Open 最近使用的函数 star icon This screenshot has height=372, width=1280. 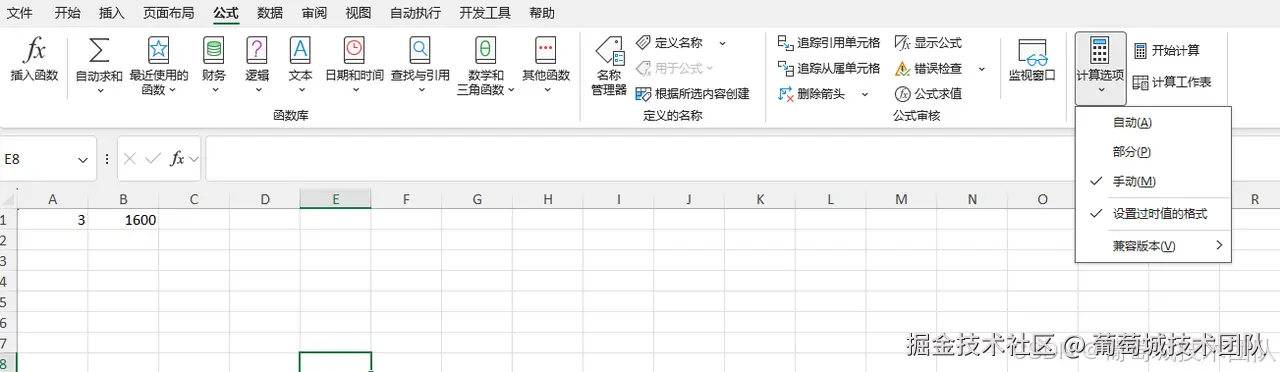click(x=159, y=50)
